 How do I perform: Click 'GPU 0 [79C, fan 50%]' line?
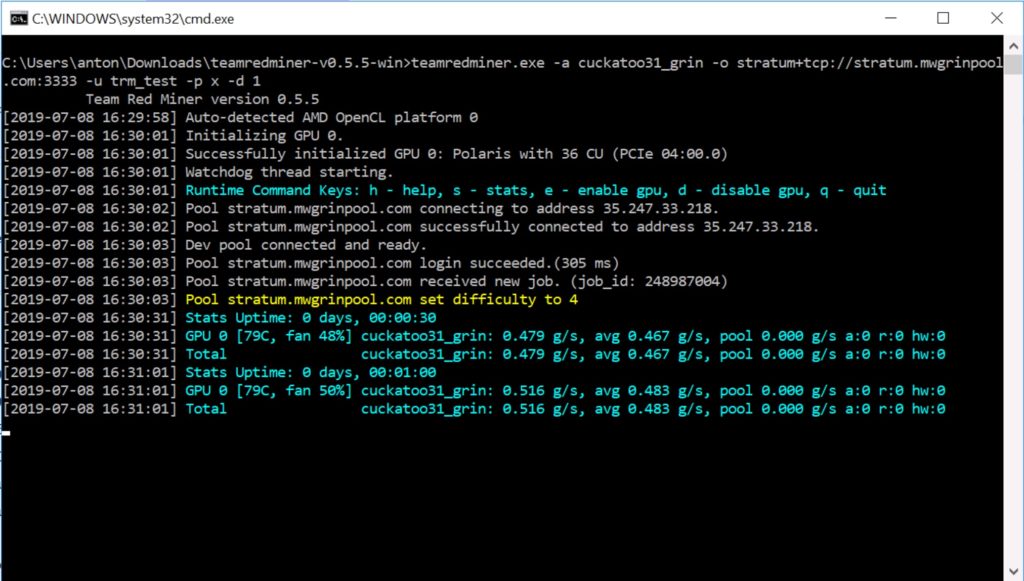point(474,392)
